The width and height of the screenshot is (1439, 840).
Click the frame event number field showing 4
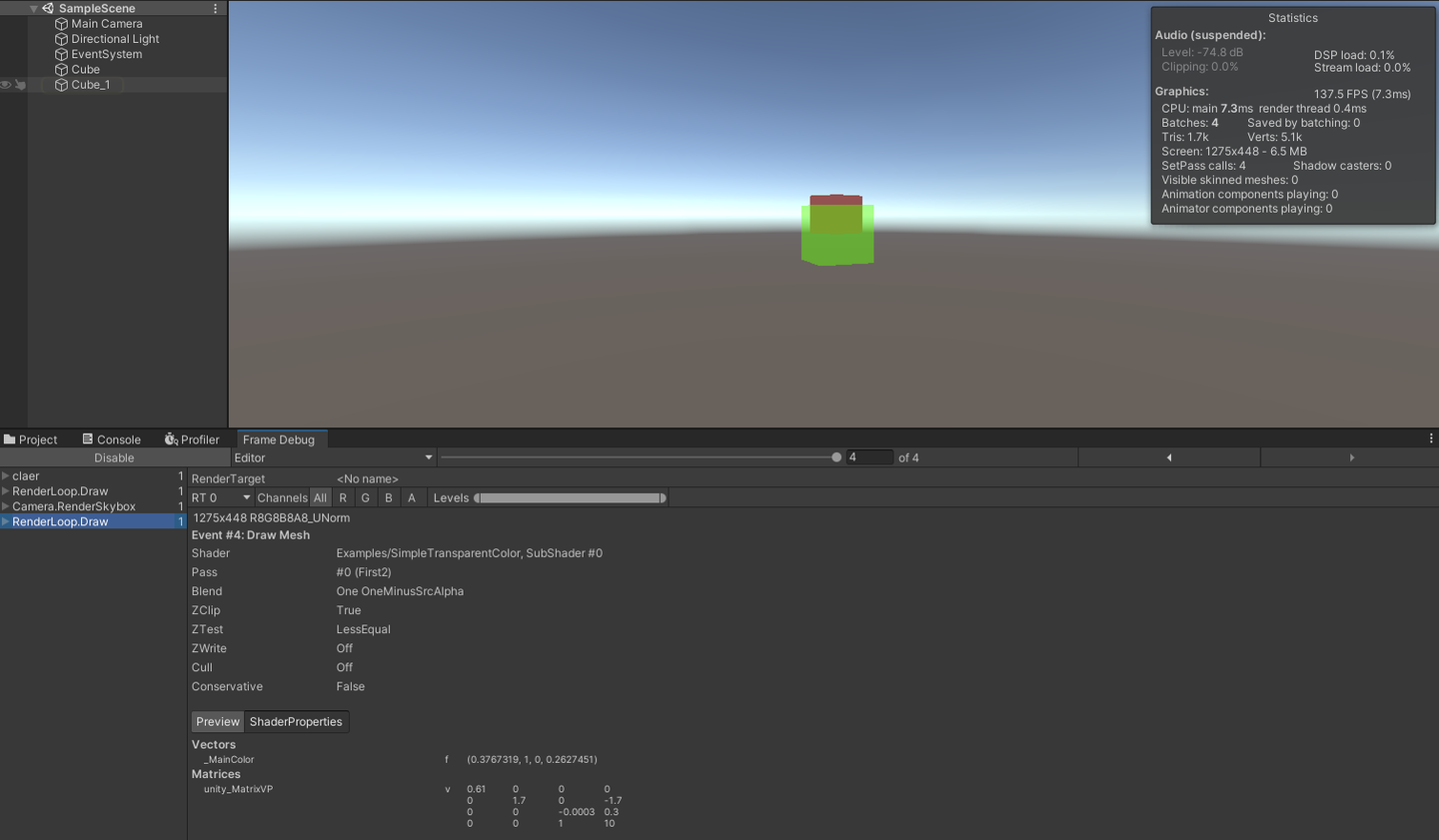(869, 457)
